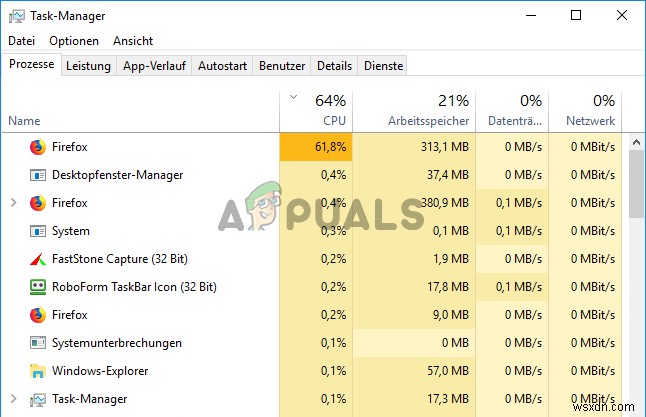Select the Systemunterbrechungen process icon
This screenshot has height=417, width=646.
coord(38,343)
